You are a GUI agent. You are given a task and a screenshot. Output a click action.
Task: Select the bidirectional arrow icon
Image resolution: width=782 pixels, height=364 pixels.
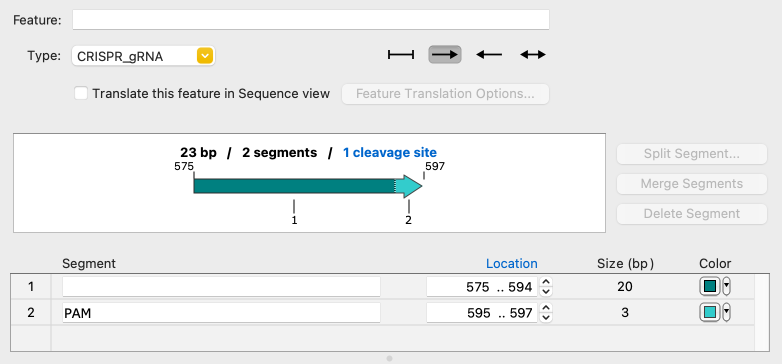[533, 55]
